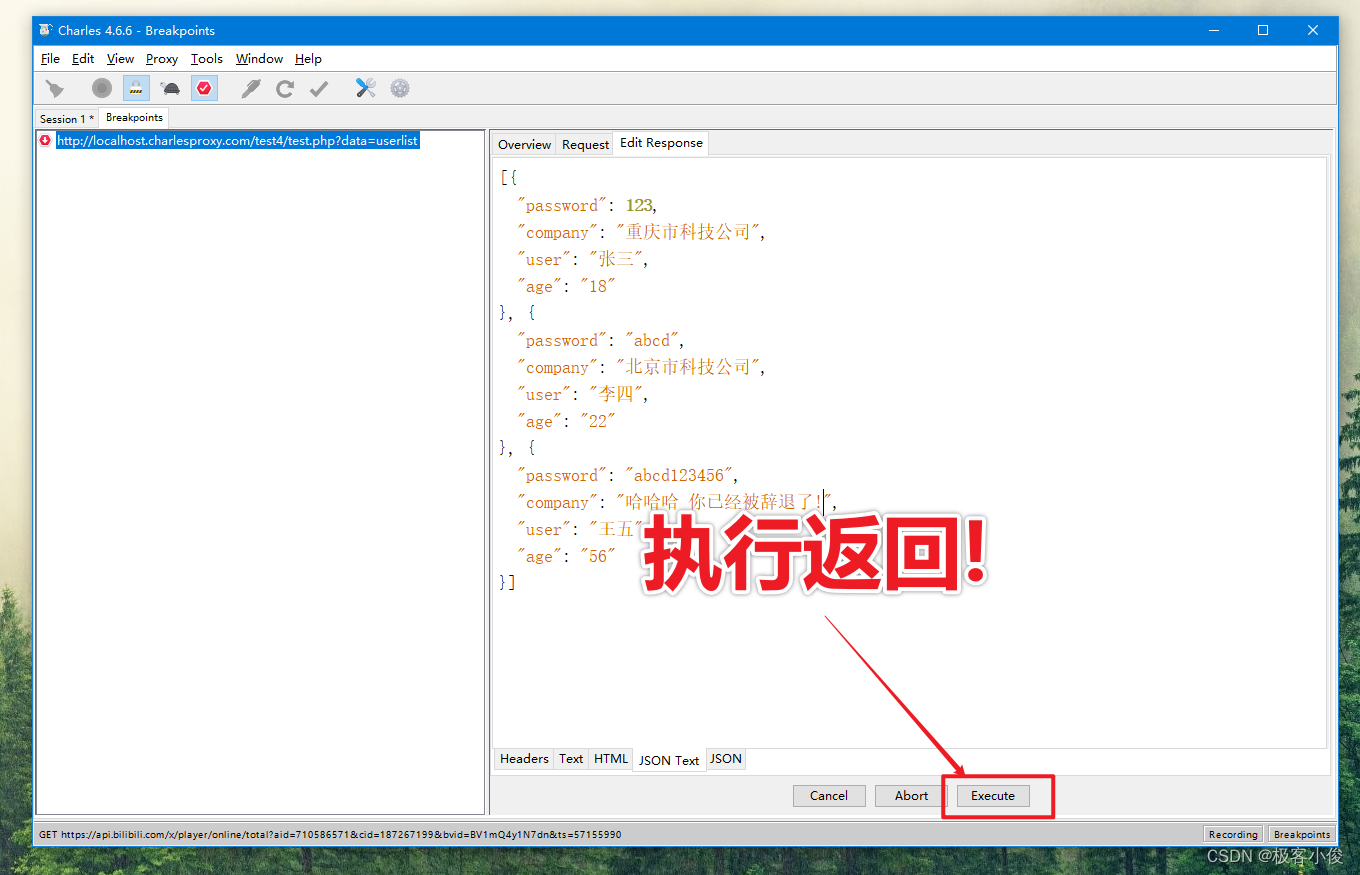Open the View menu

120,59
